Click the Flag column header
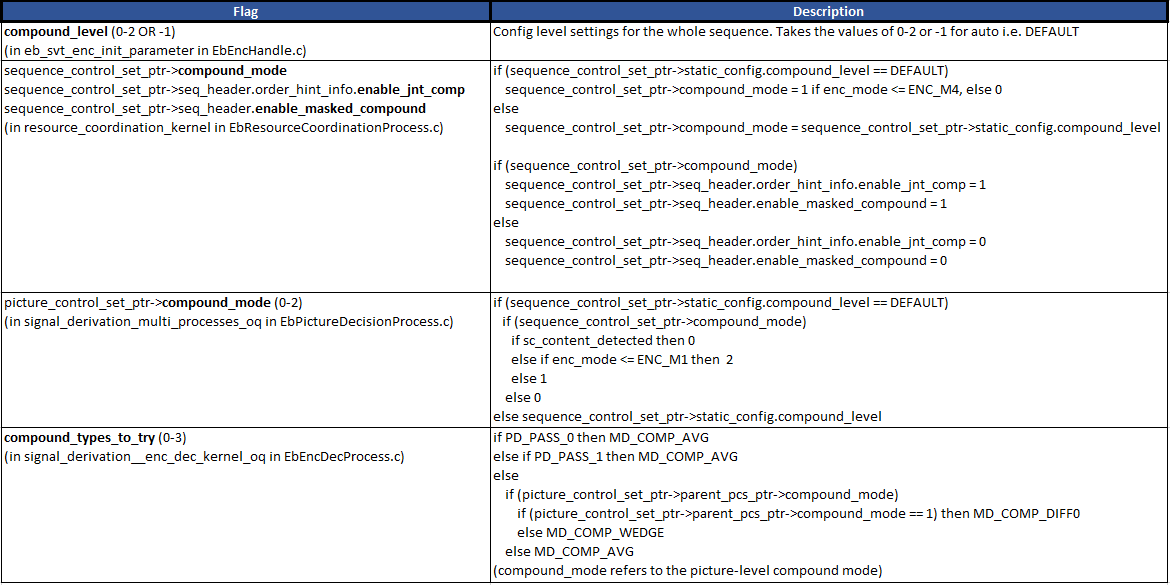This screenshot has width=1170, height=585. (x=245, y=11)
